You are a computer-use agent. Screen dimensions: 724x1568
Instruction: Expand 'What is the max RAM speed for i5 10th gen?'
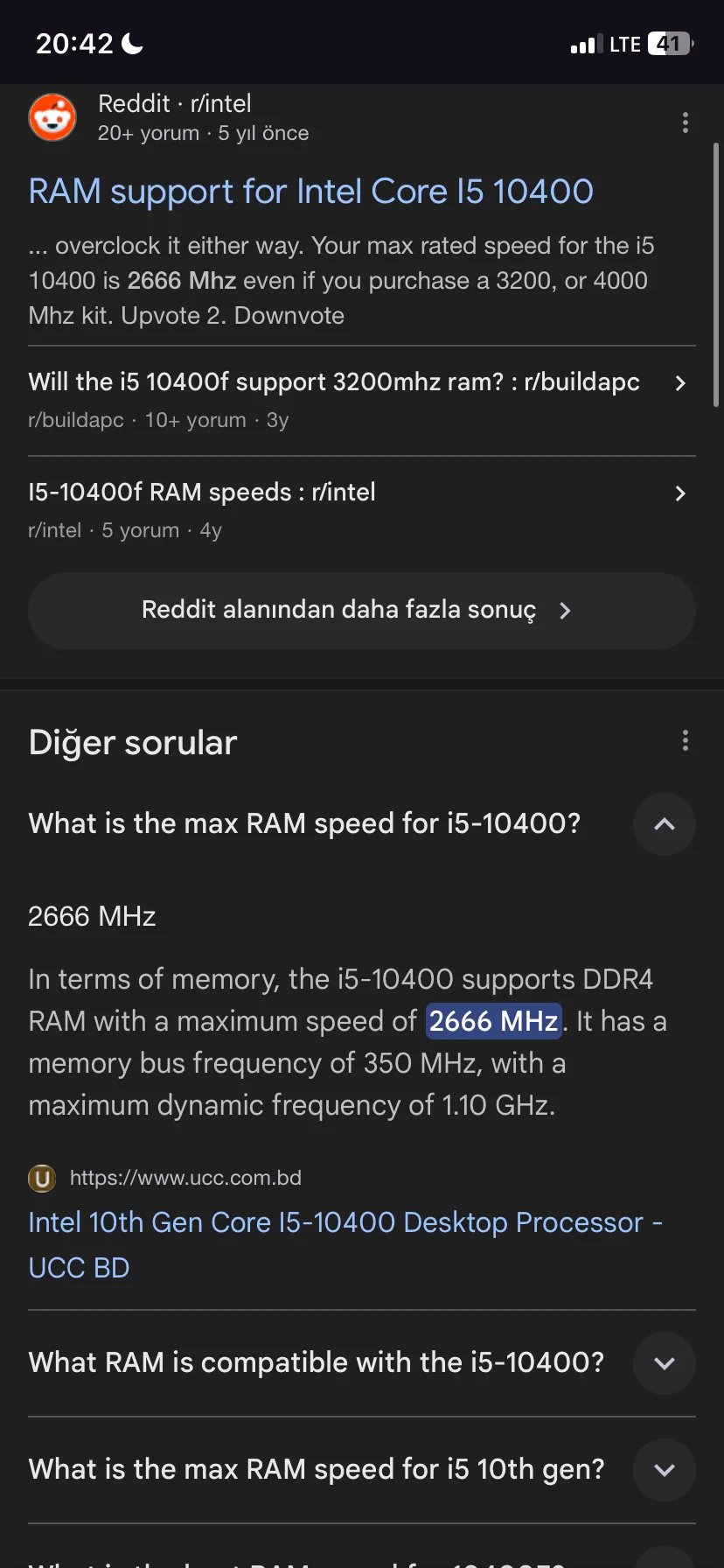[664, 1470]
